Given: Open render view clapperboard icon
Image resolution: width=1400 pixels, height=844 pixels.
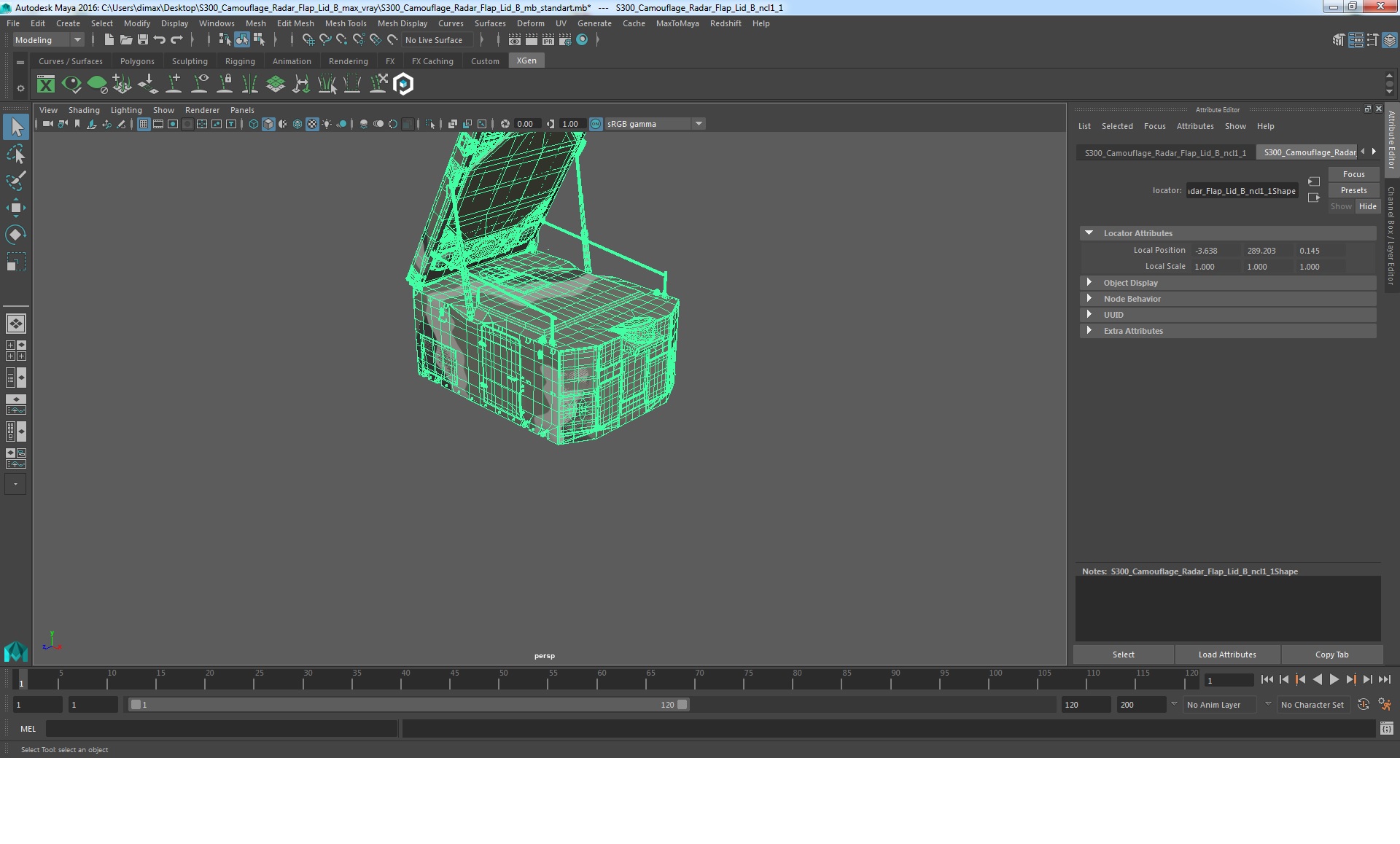Looking at the screenshot, I should [x=514, y=40].
